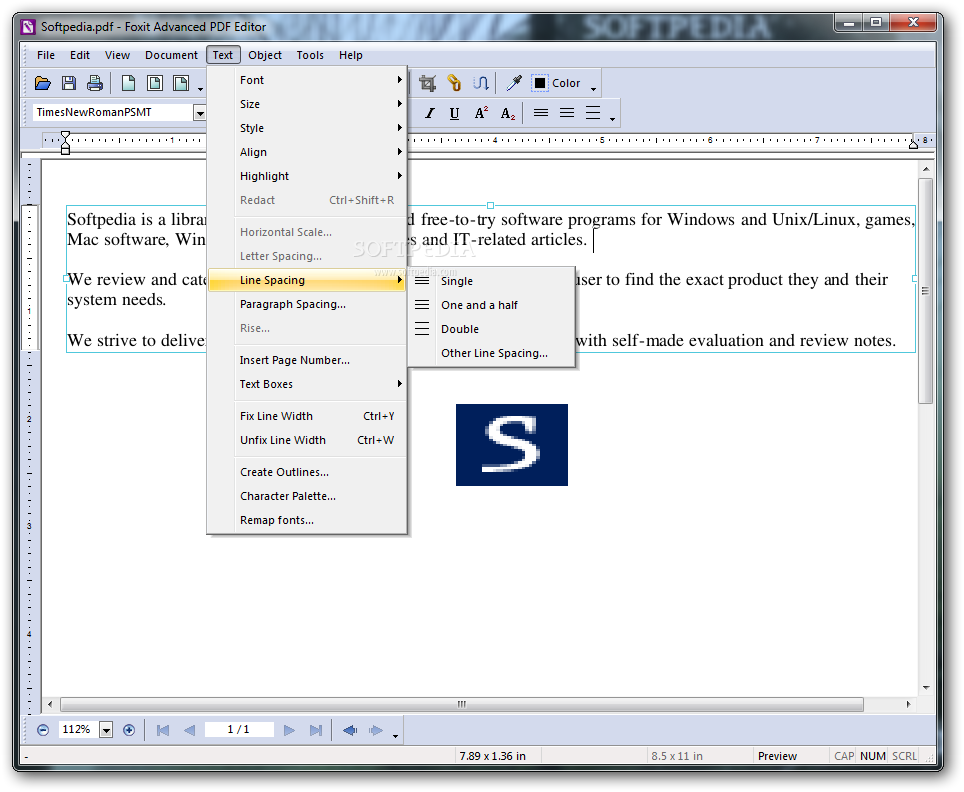Screen dimensions: 964x792
Task: Open the formatting toolbar overflow arrow
Action: (612, 119)
